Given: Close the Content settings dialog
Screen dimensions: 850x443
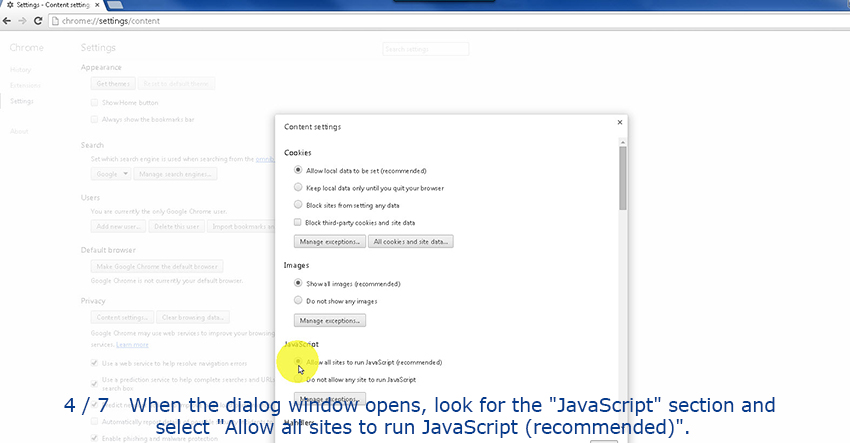Looking at the screenshot, I should [620, 123].
